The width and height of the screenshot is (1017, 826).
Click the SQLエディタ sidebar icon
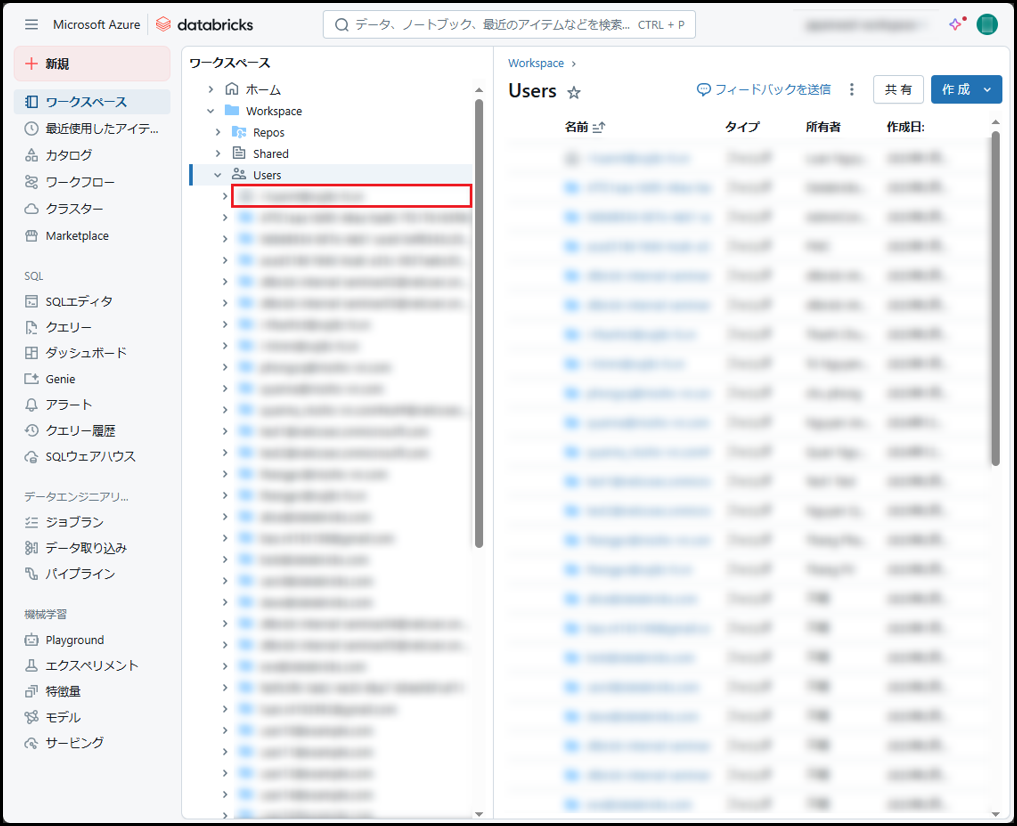[x=31, y=301]
